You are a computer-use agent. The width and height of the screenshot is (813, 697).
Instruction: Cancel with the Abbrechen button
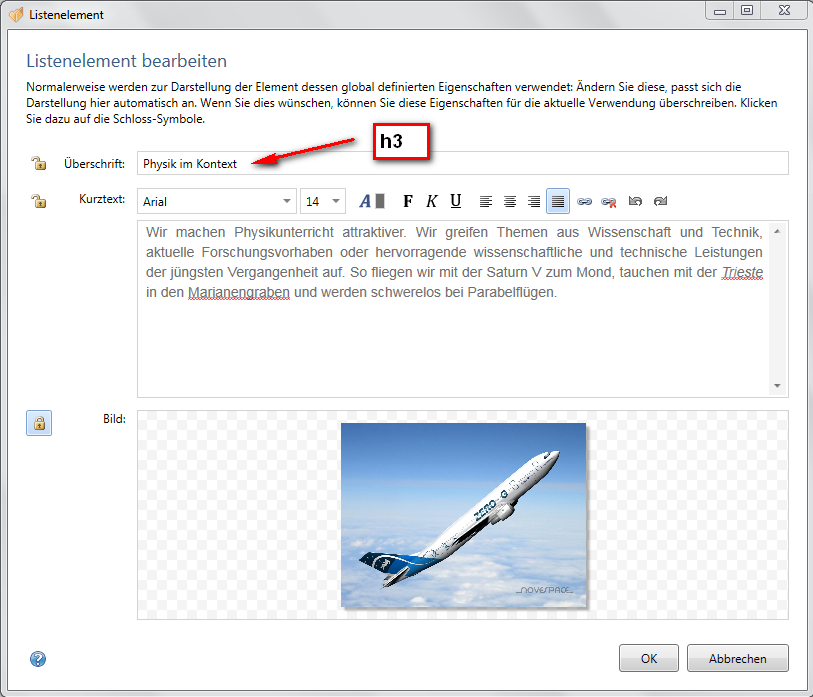pos(738,659)
